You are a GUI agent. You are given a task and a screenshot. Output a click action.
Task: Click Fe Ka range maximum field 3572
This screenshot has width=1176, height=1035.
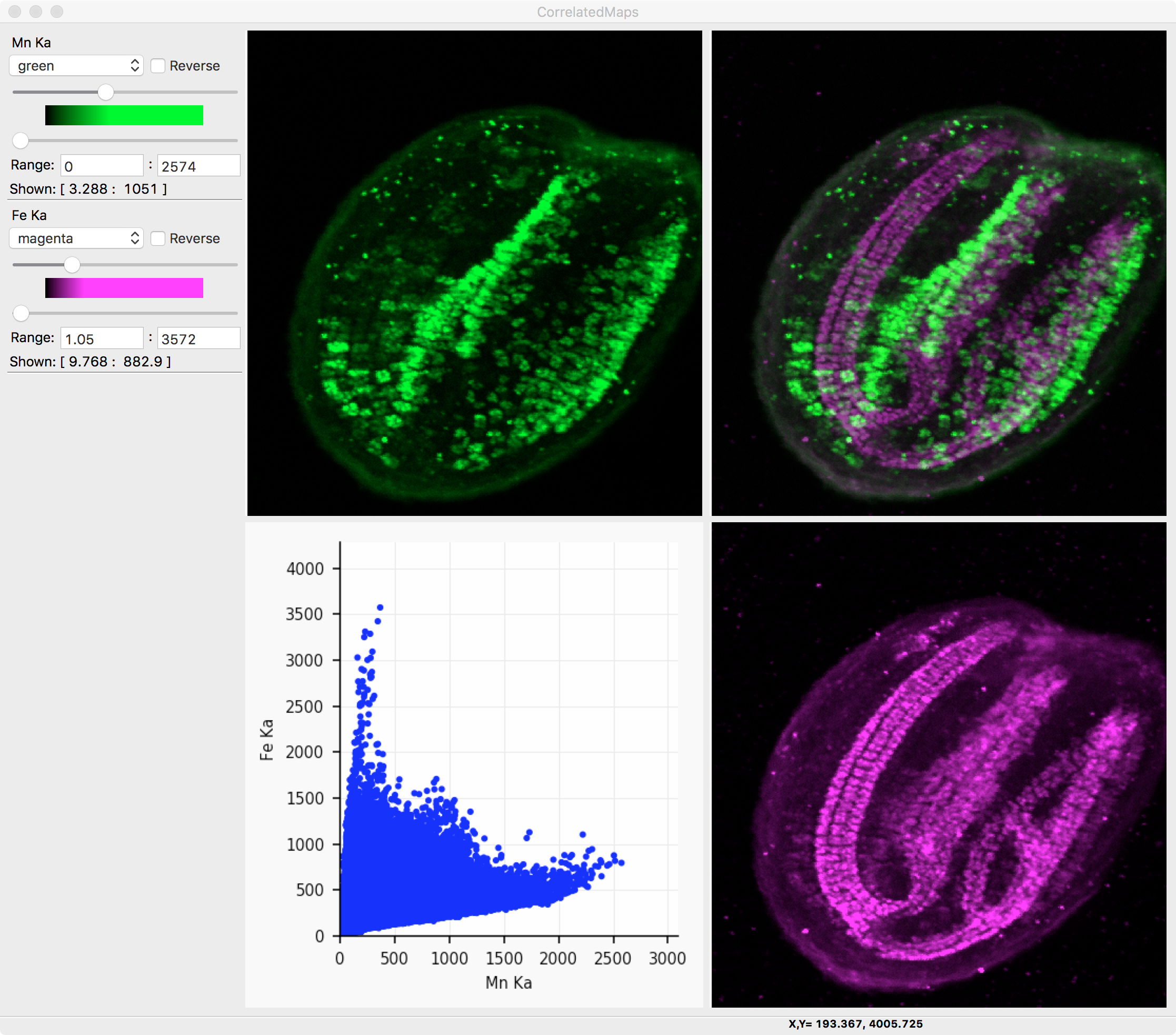(x=198, y=339)
